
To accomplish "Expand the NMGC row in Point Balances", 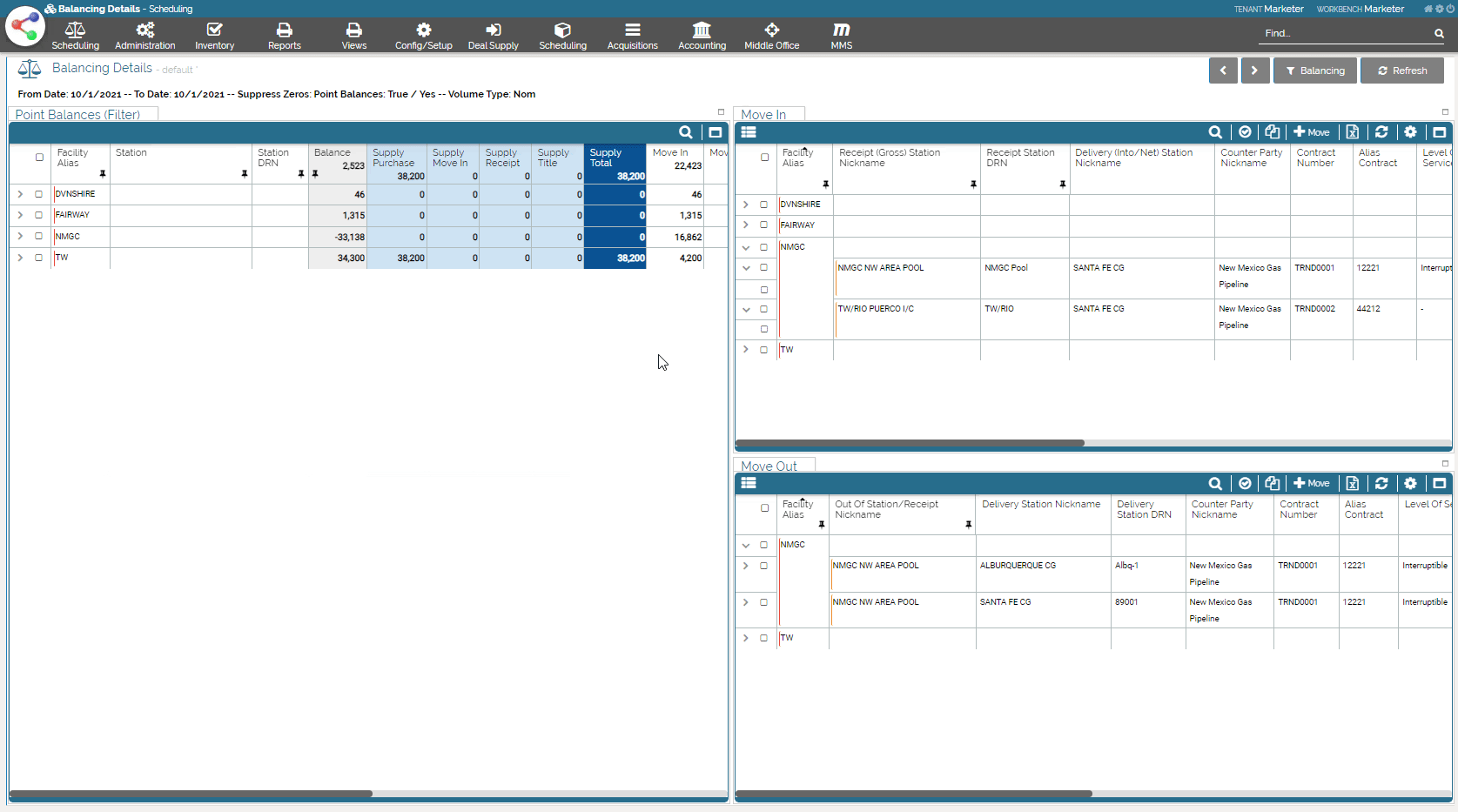I will click(x=20, y=236).
